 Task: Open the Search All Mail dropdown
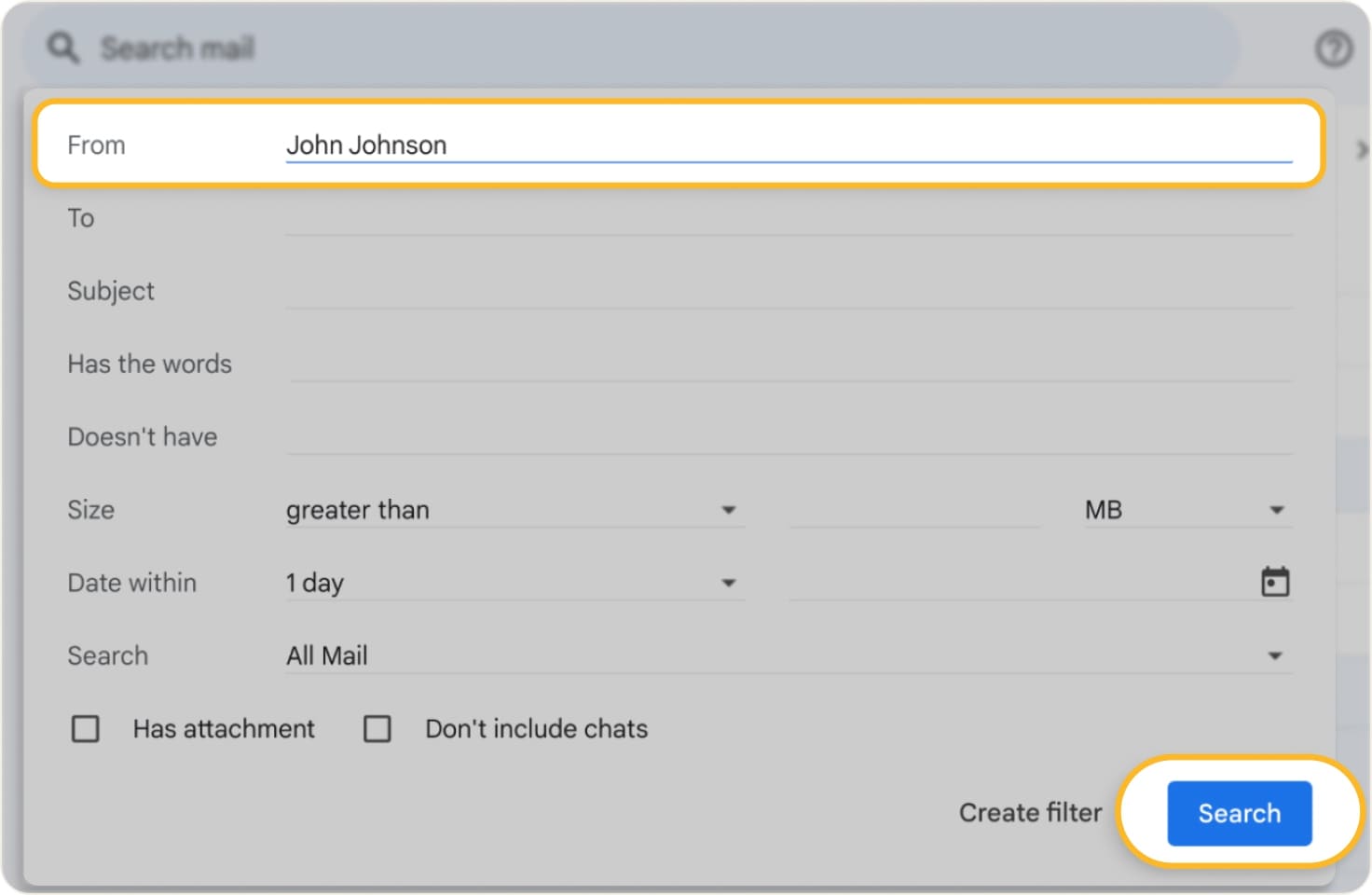[788, 656]
